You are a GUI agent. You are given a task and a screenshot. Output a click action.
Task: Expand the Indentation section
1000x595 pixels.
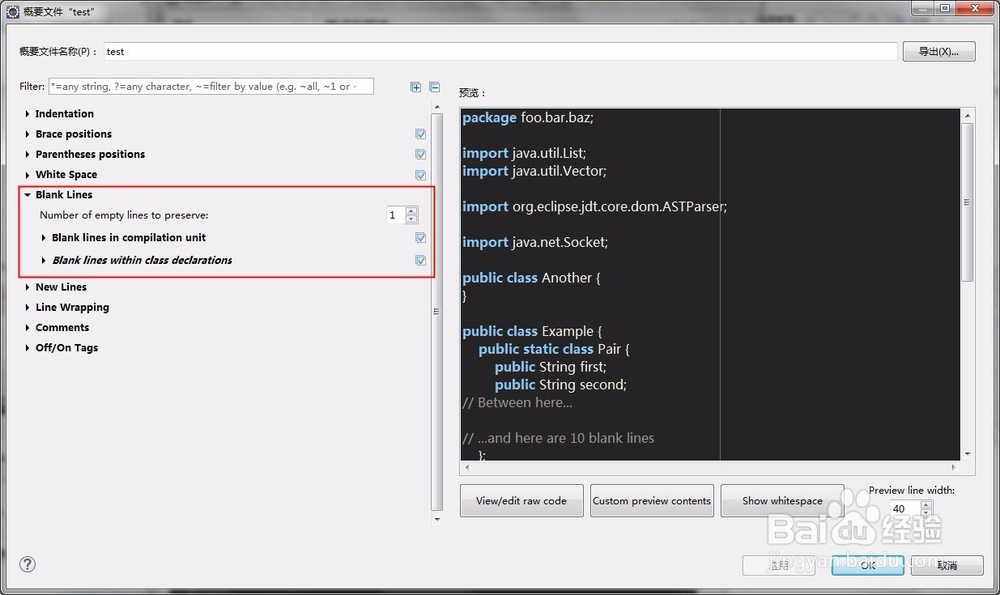[27, 114]
